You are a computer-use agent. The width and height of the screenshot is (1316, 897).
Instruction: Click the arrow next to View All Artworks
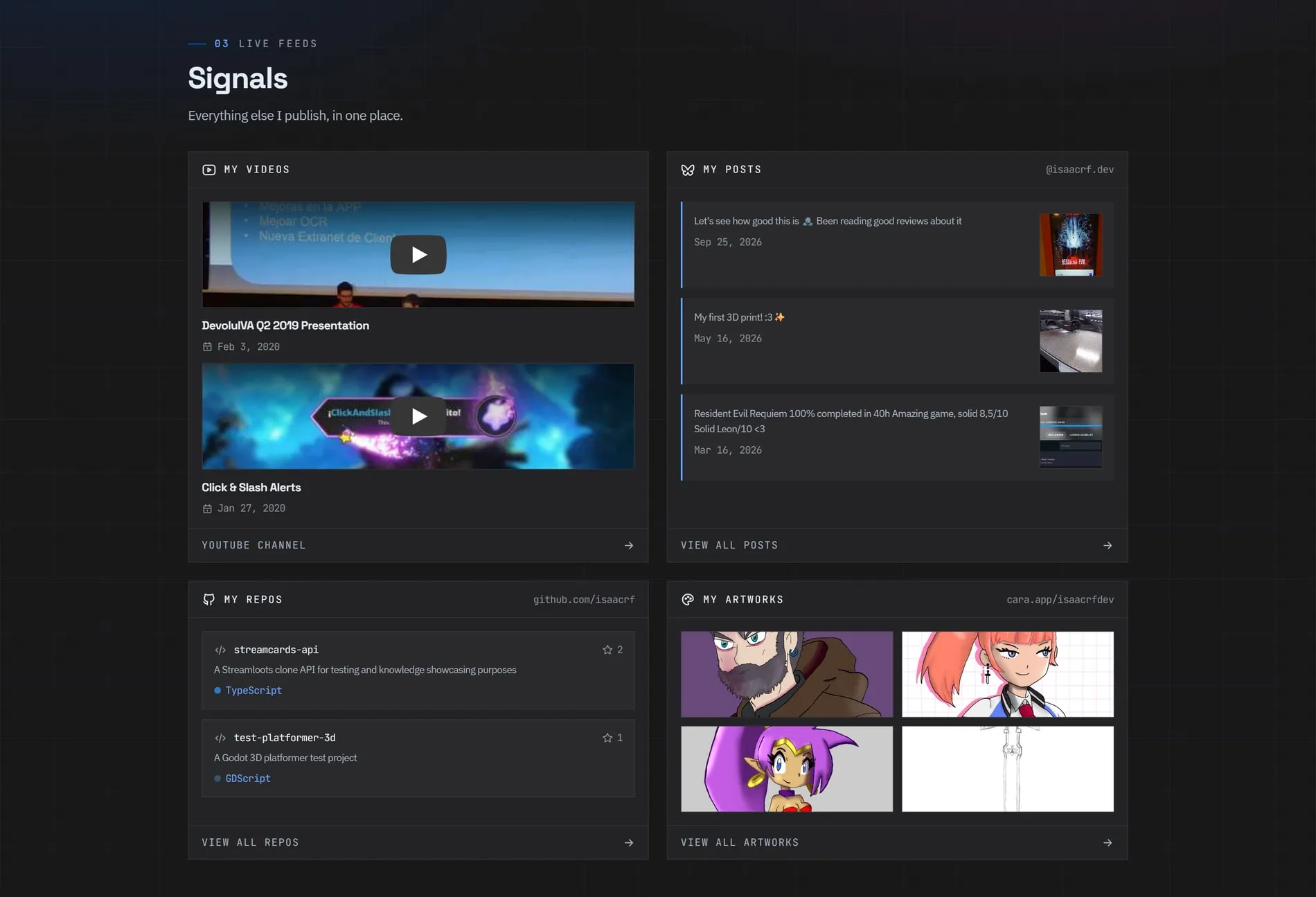1108,843
